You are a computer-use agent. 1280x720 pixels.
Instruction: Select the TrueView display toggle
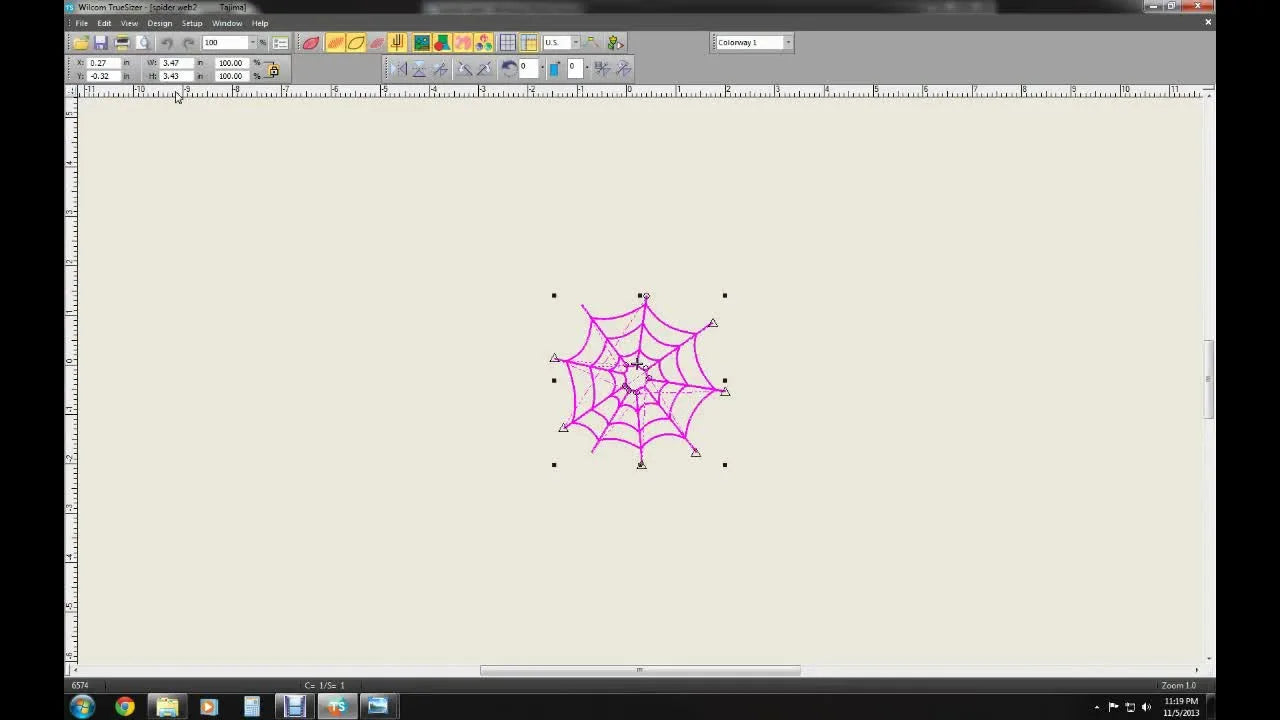coord(311,42)
